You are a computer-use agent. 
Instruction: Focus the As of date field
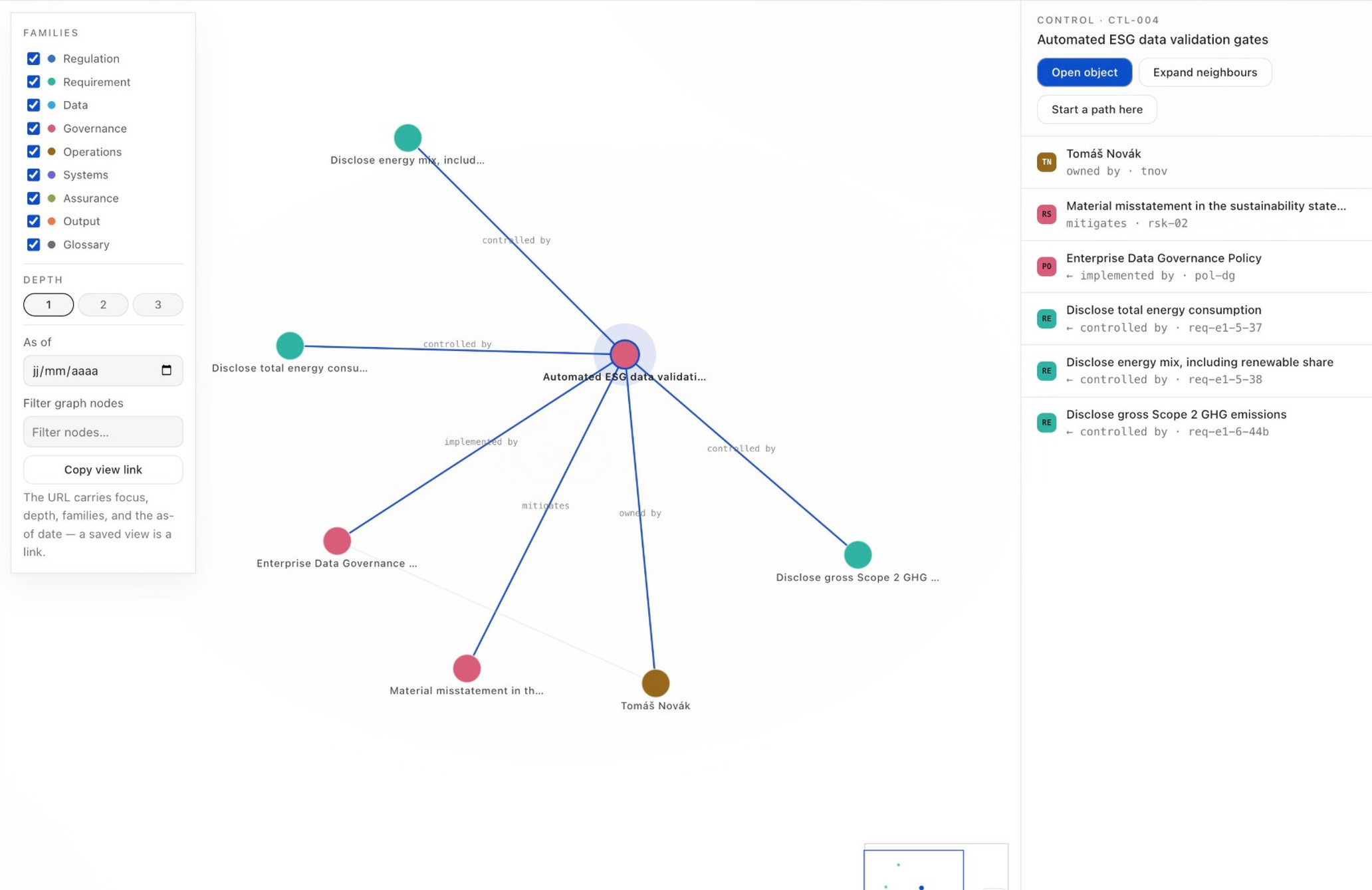[103, 370]
